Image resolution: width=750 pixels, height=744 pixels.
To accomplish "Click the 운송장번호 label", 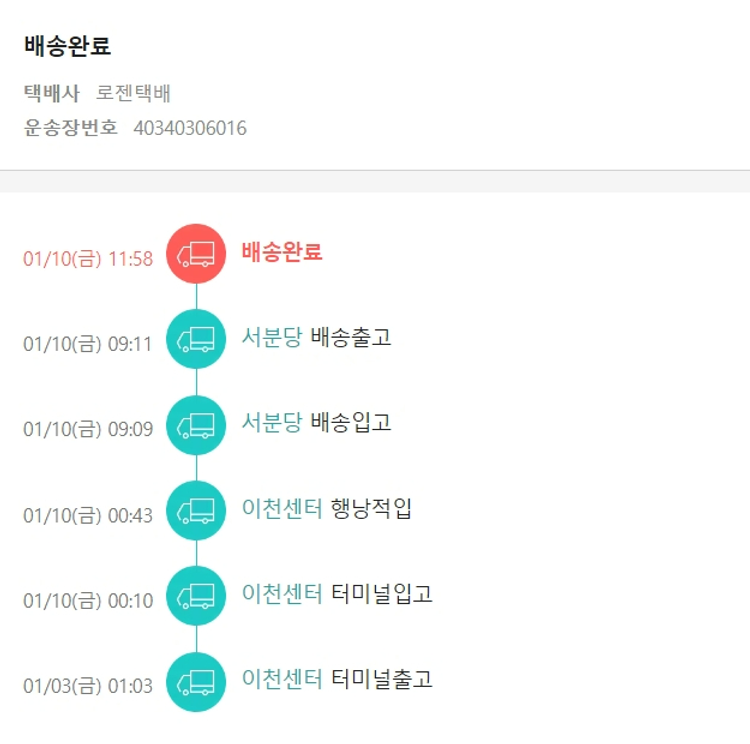I will (71, 128).
